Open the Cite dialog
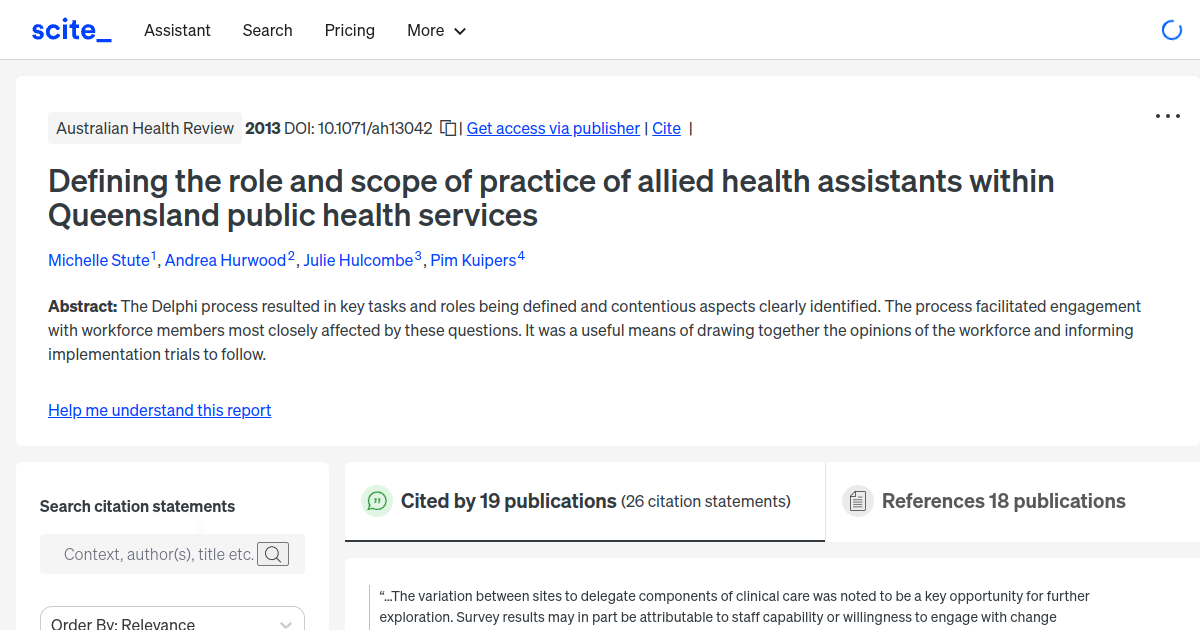Image resolution: width=1200 pixels, height=630 pixels. (x=666, y=128)
